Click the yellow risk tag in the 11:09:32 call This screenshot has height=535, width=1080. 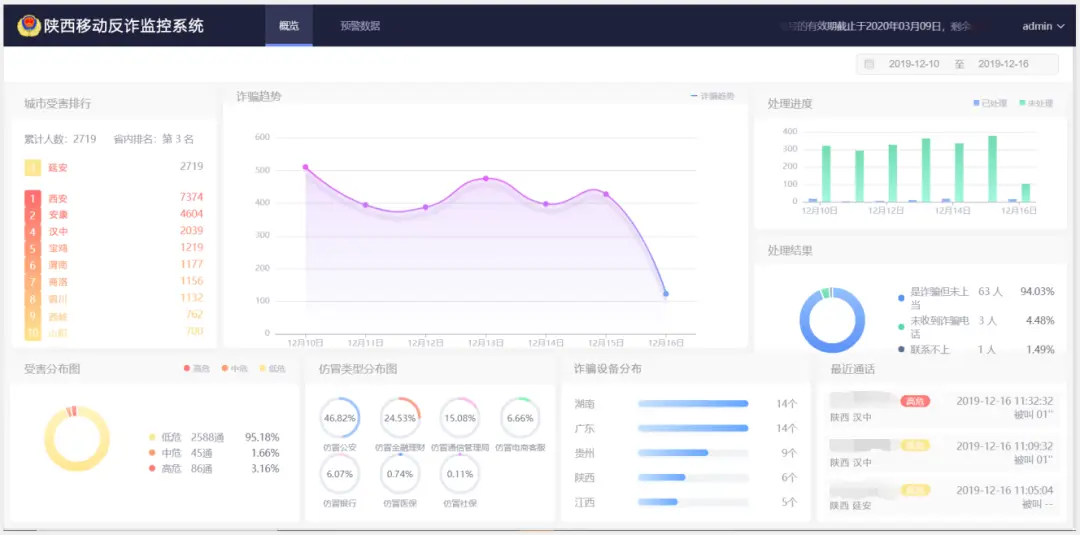[x=915, y=445]
